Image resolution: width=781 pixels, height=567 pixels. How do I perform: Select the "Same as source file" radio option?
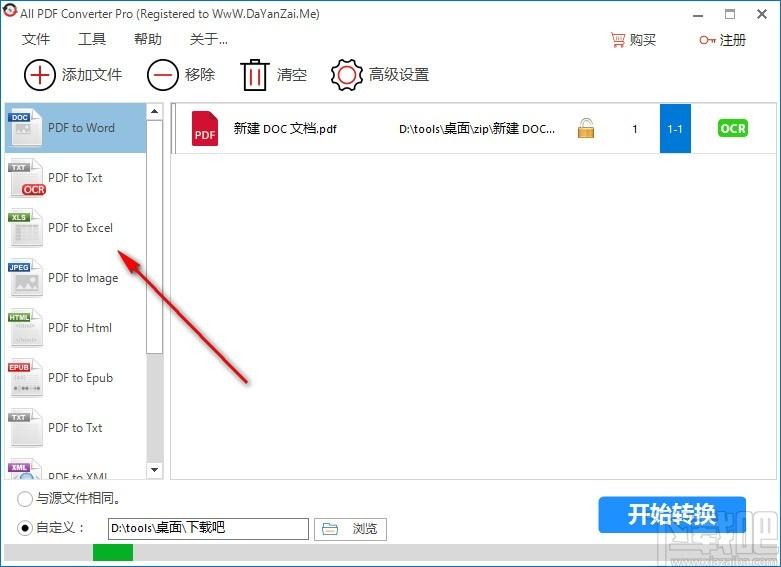coord(24,499)
